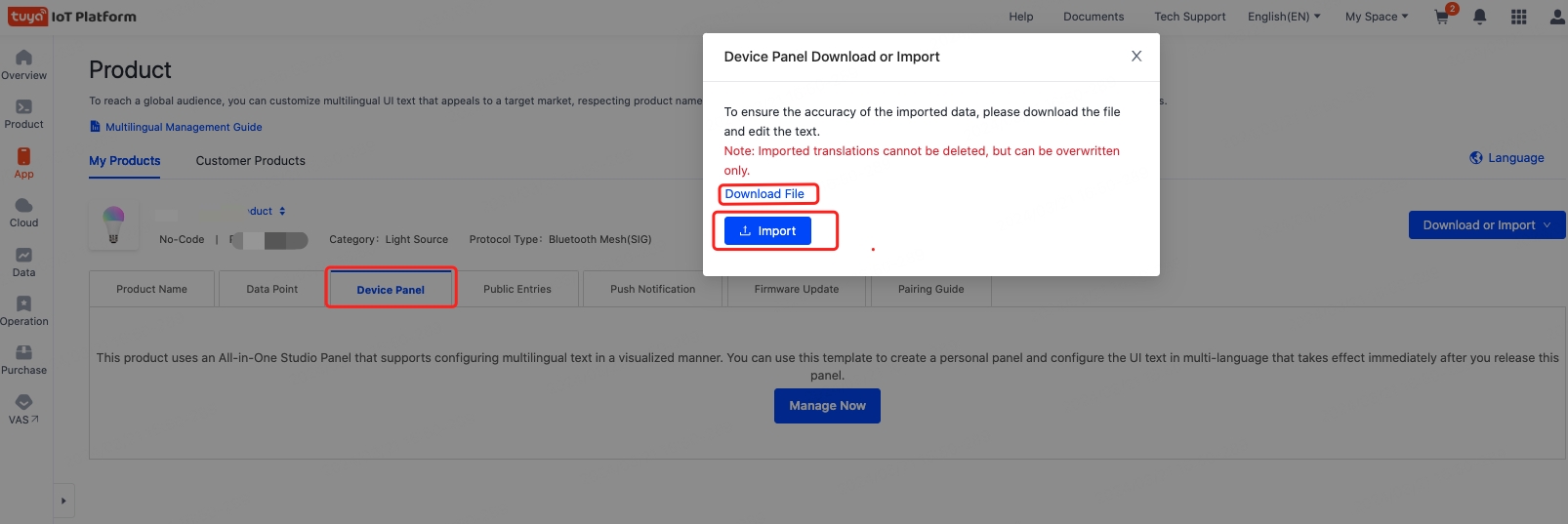Click the Download File link
Image resolution: width=1568 pixels, height=524 pixels.
click(x=764, y=194)
